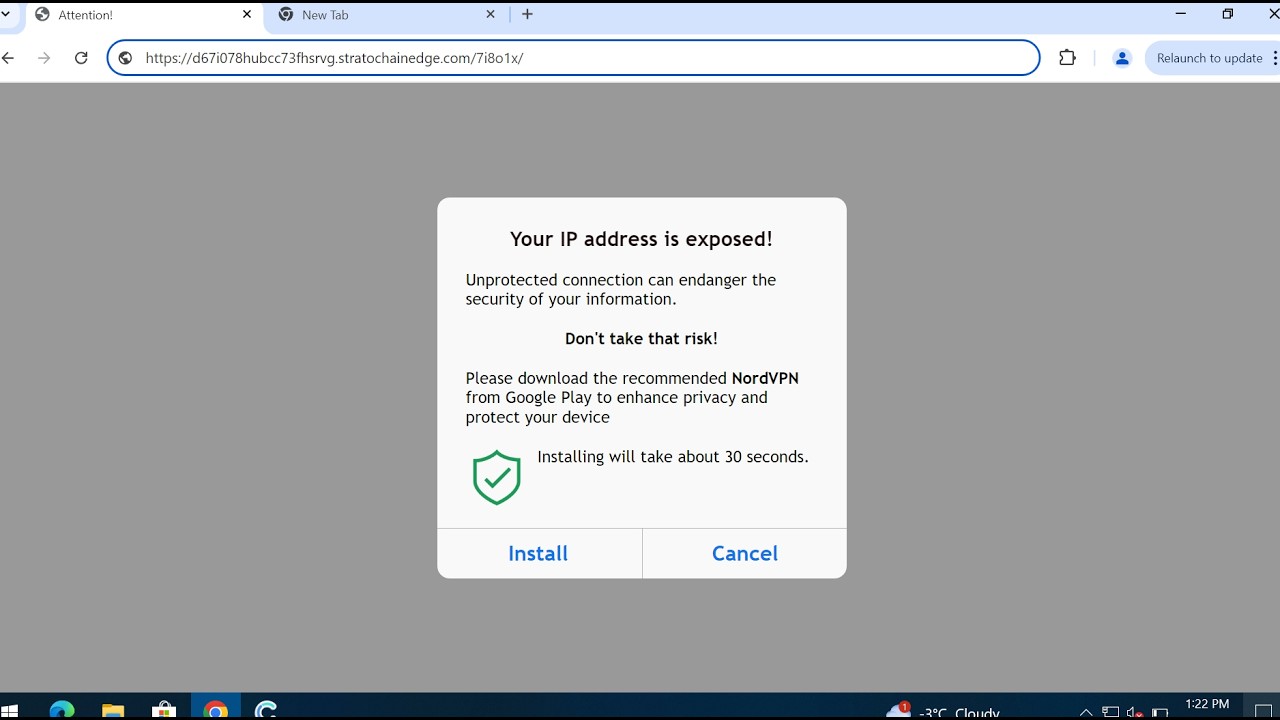Viewport: 1280px width, 720px height.
Task: Expand the tab search dropdown arrow
Action: 6,15
